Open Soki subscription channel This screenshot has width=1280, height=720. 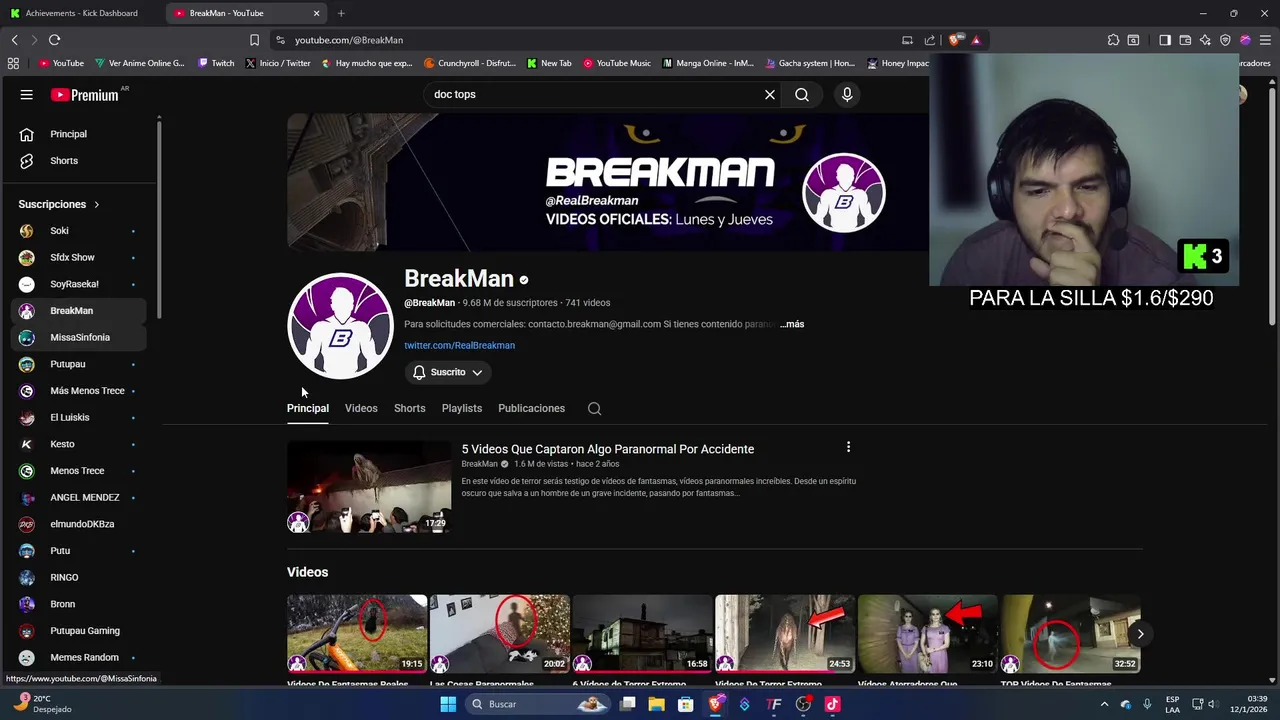tap(78, 231)
